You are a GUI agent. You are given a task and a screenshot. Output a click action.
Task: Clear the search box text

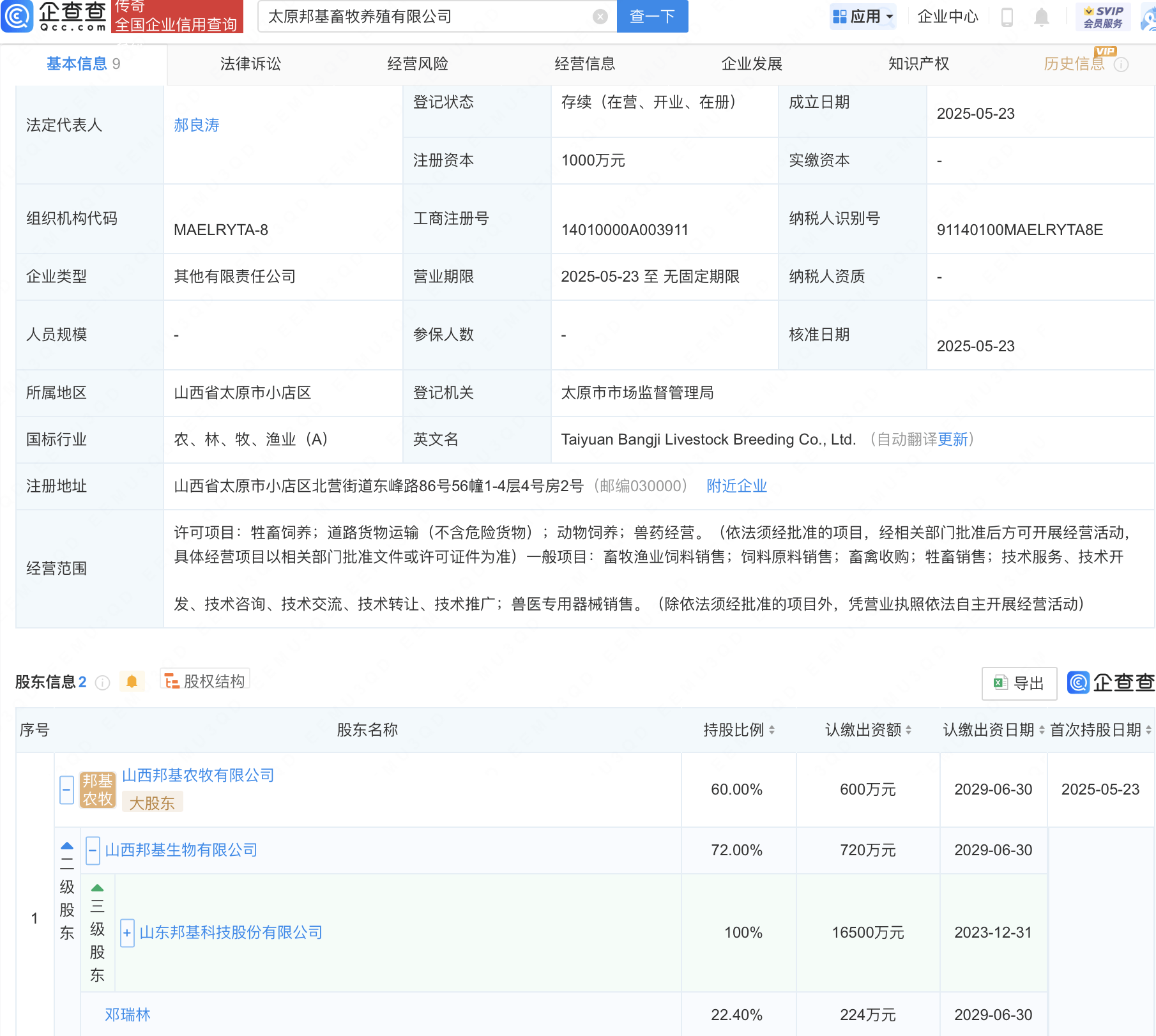[x=600, y=17]
